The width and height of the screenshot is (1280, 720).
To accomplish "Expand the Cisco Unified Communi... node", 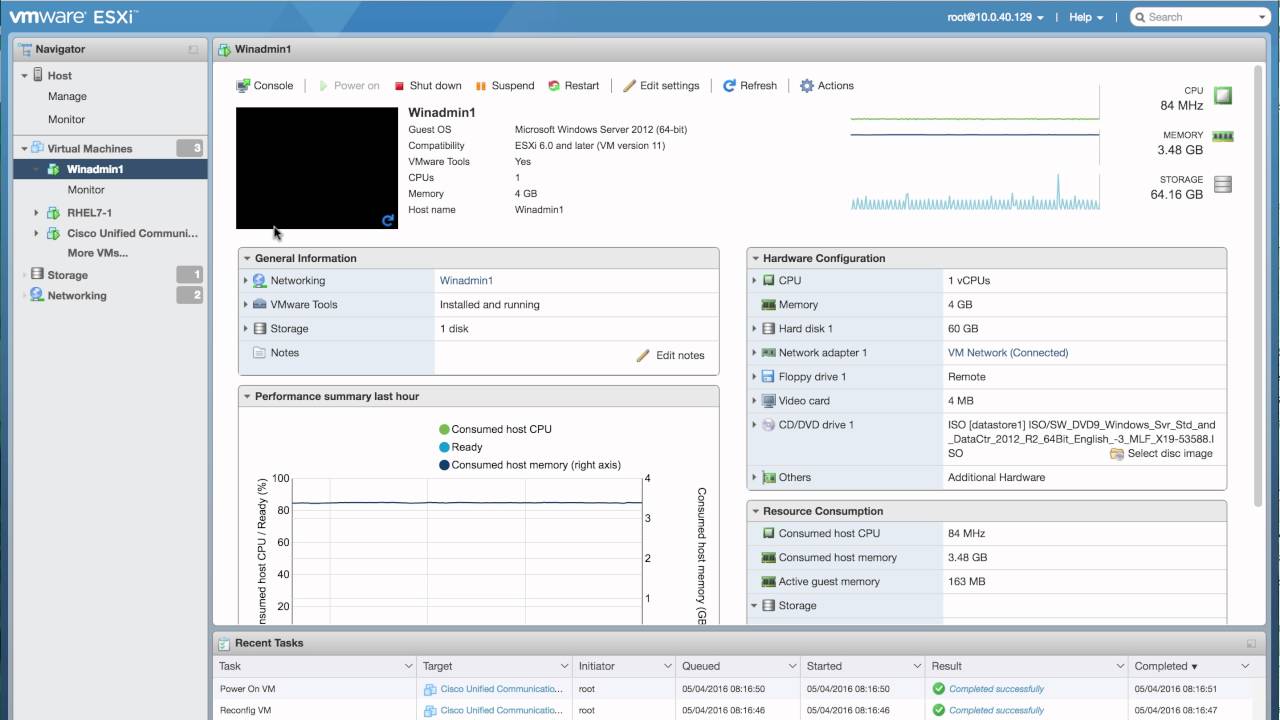I will click(x=37, y=234).
